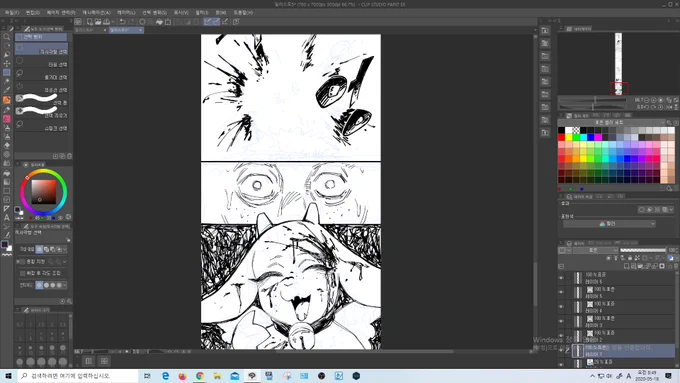
Task: Click Delete sub tool trash icon
Action: pyautogui.click(x=69, y=156)
